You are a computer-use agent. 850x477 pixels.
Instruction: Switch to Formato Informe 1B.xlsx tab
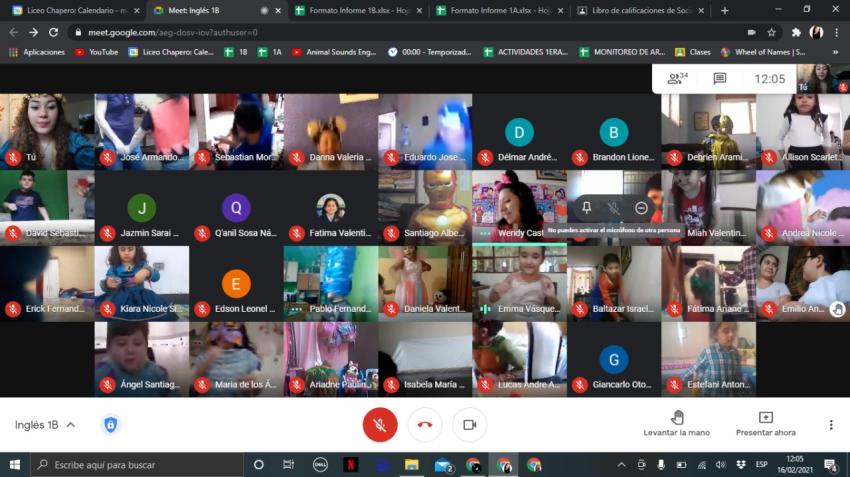(359, 10)
